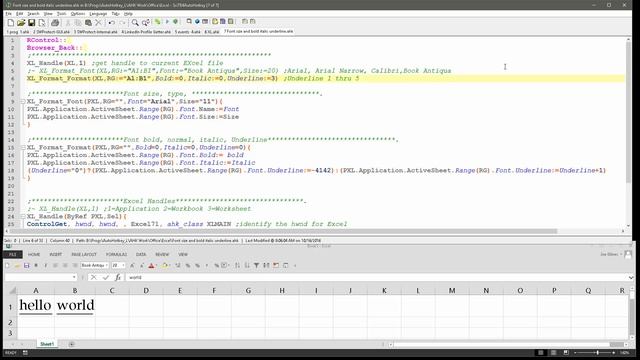Click the green Run play icon in SciTE
The width and height of the screenshot is (640, 360).
click(x=167, y=22)
